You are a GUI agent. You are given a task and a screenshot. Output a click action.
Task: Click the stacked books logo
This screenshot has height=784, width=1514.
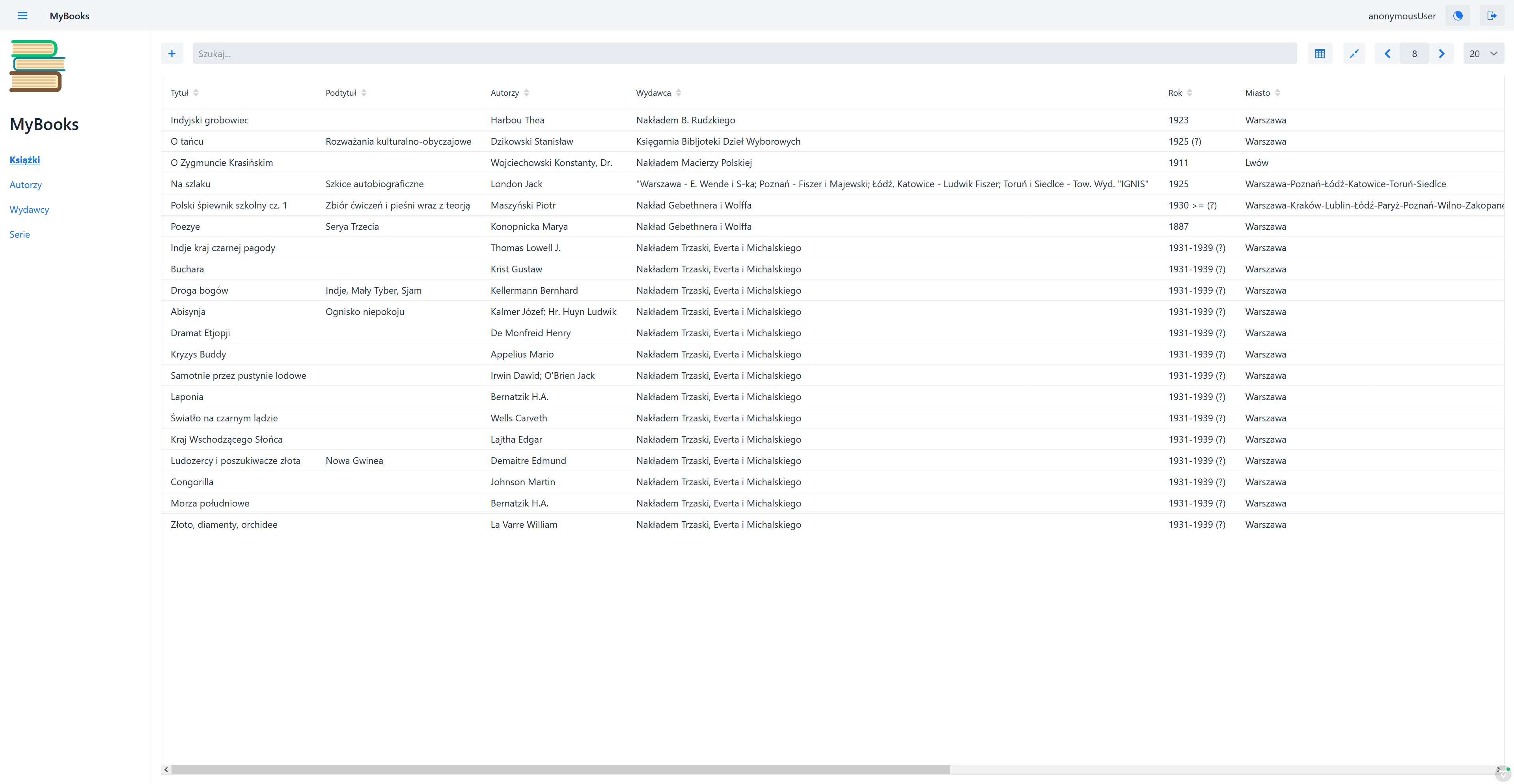(37, 66)
